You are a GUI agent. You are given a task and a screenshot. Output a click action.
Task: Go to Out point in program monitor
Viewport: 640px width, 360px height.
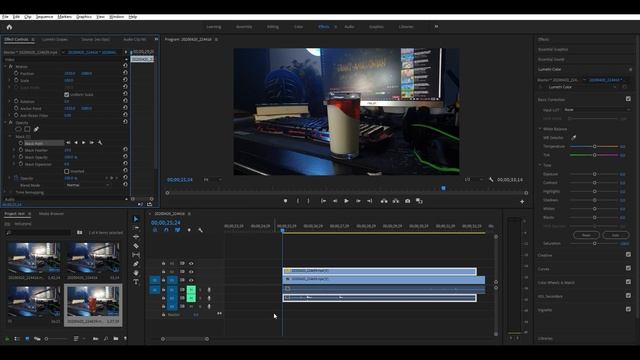369,201
